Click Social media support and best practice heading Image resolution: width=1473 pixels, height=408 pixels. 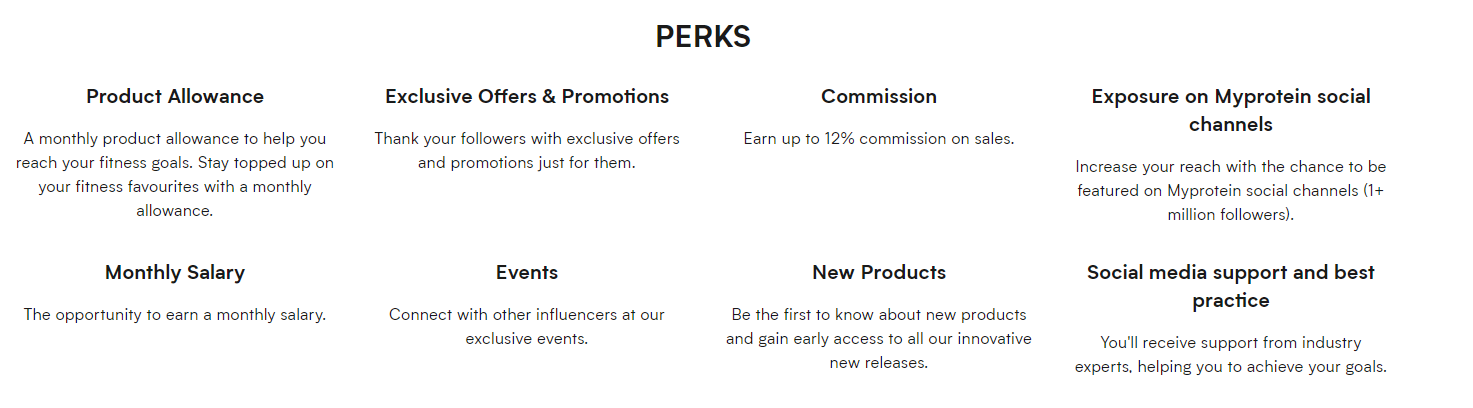point(1231,287)
